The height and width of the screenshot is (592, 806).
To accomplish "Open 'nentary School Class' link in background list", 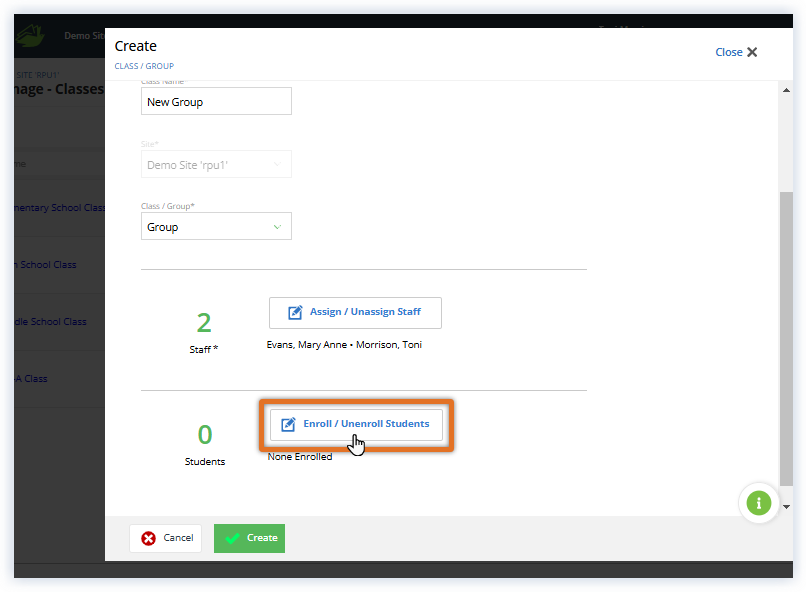I will click(x=60, y=208).
